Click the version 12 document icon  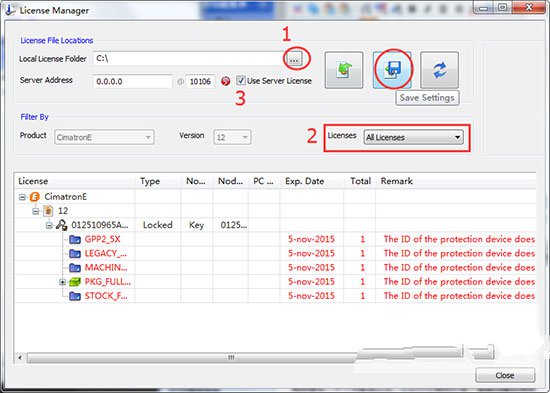48,211
